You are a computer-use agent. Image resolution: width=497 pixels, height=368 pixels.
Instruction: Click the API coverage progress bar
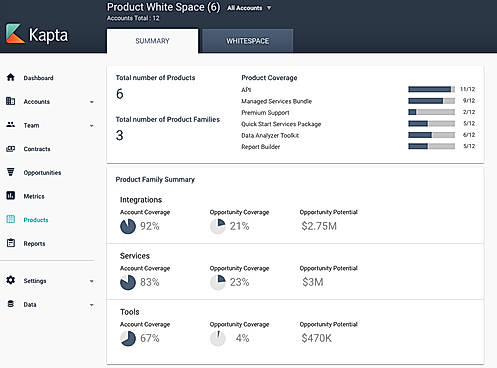coord(431,89)
